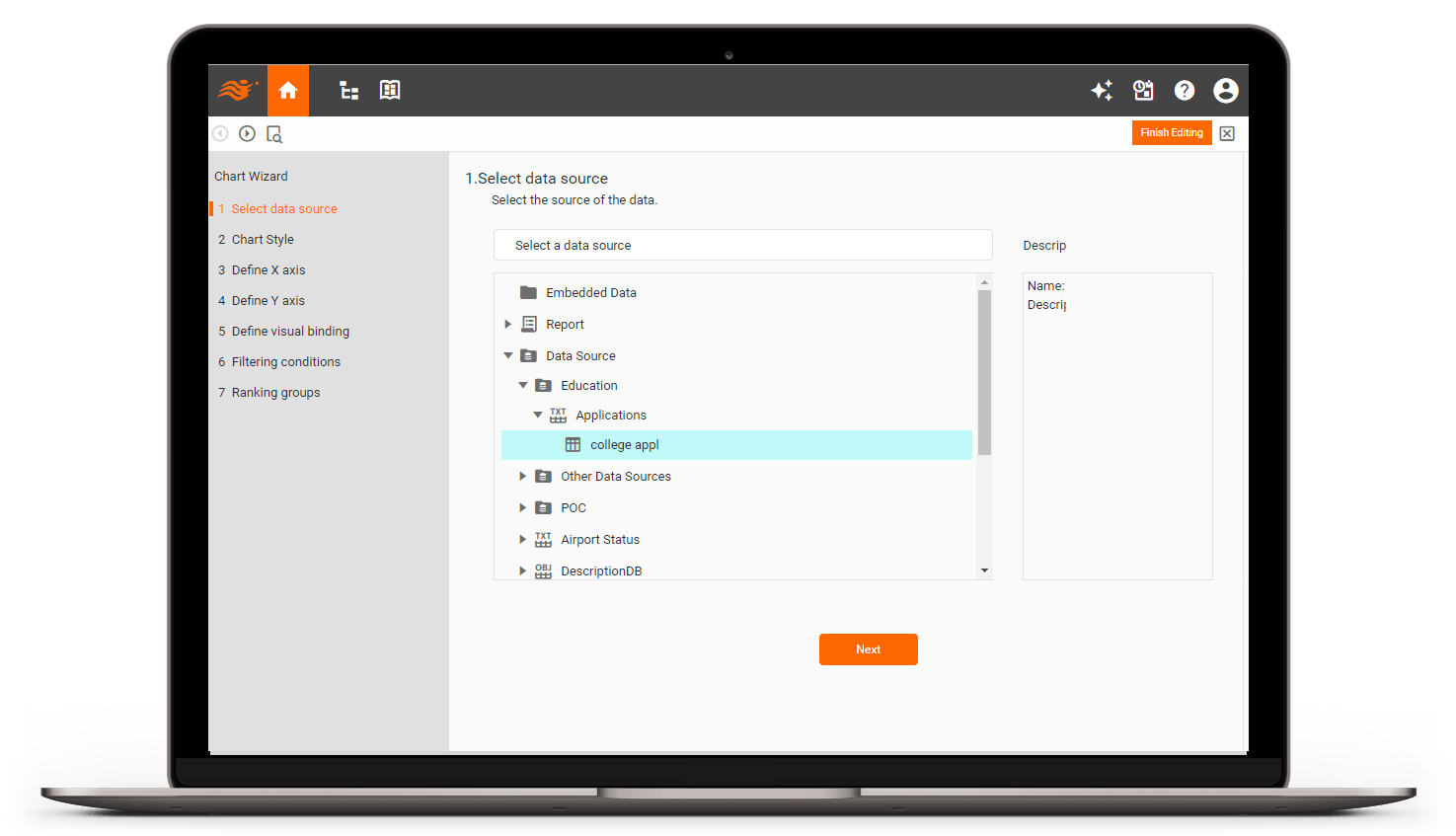Viewport: 1456px width, 836px height.
Task: Expand the Other Data Sources node
Action: click(522, 476)
